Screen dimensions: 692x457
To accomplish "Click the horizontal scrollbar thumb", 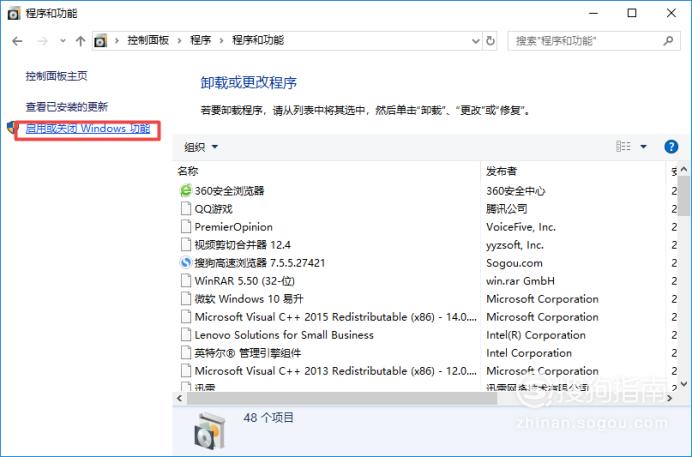I will pyautogui.click(x=342, y=398).
